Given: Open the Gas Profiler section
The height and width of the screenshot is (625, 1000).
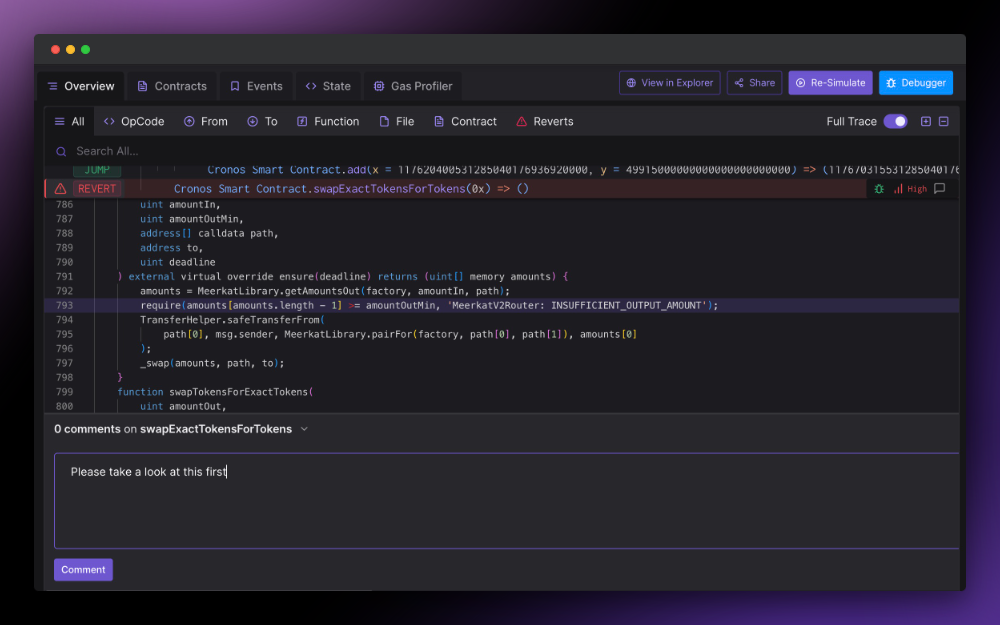Looking at the screenshot, I should (413, 86).
